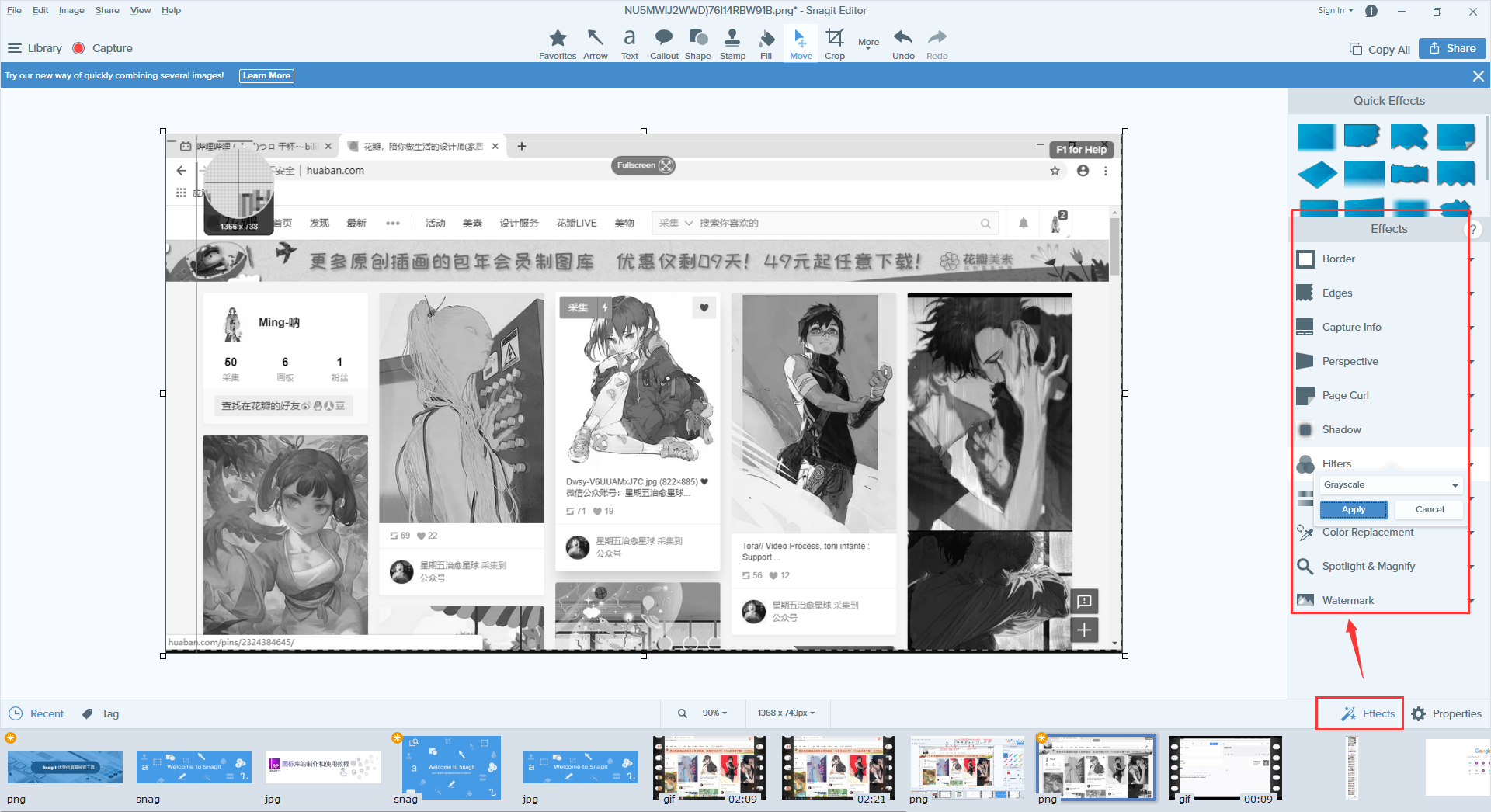Open the gif thumbnail with duration 00:09
Viewport: 1491px width, 812px height.
pyautogui.click(x=1225, y=769)
